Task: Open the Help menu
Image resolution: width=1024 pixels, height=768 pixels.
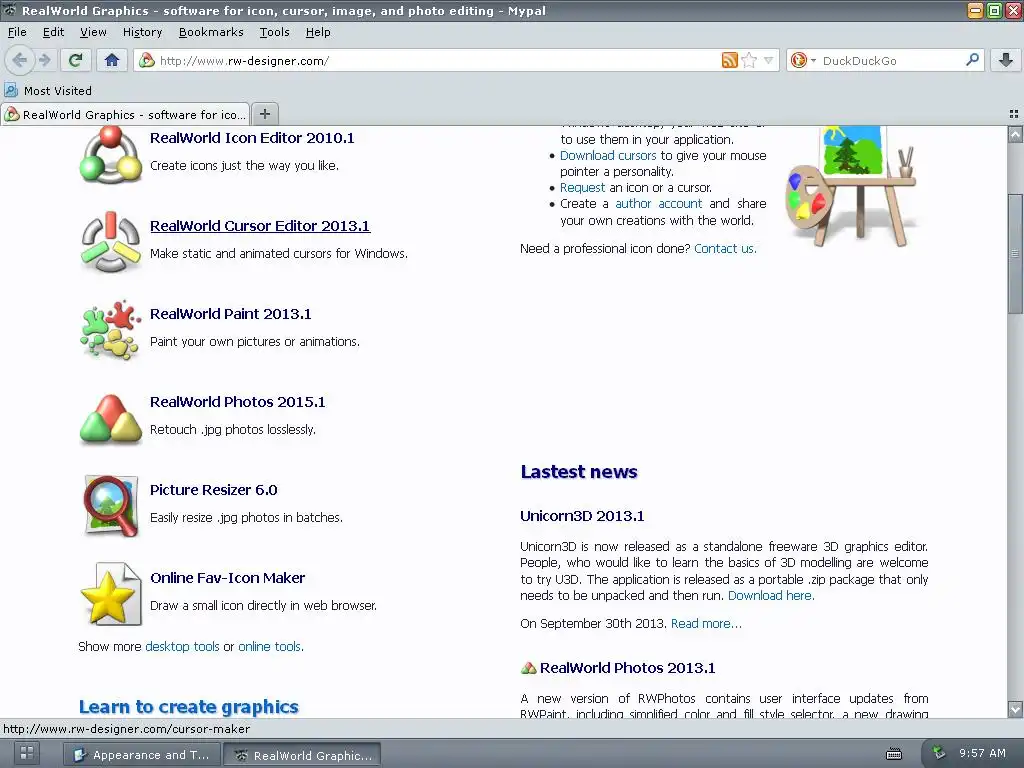Action: coord(318,32)
